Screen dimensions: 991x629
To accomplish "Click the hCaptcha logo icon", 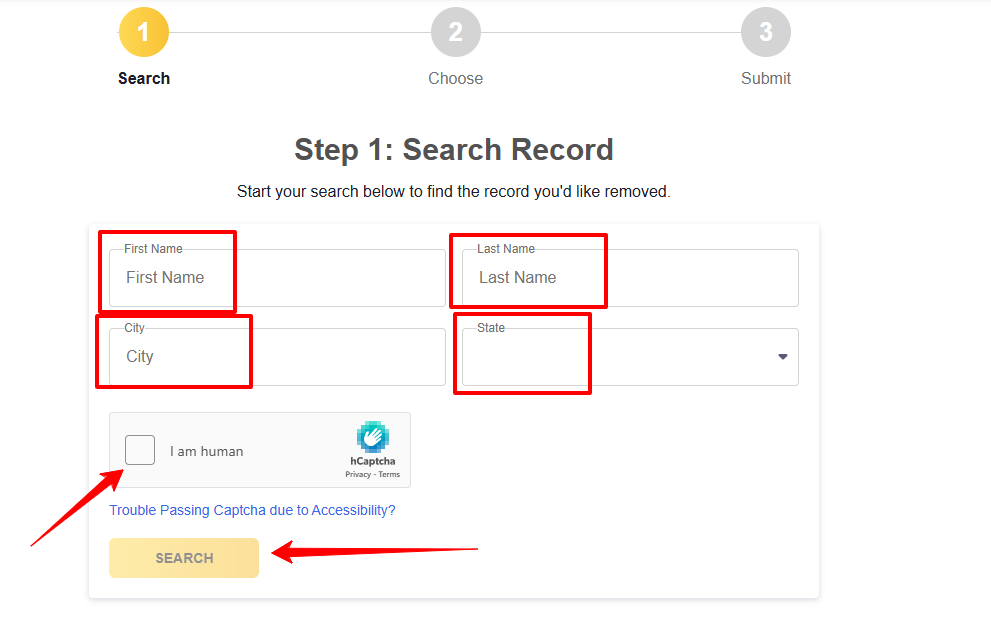I will coord(372,437).
